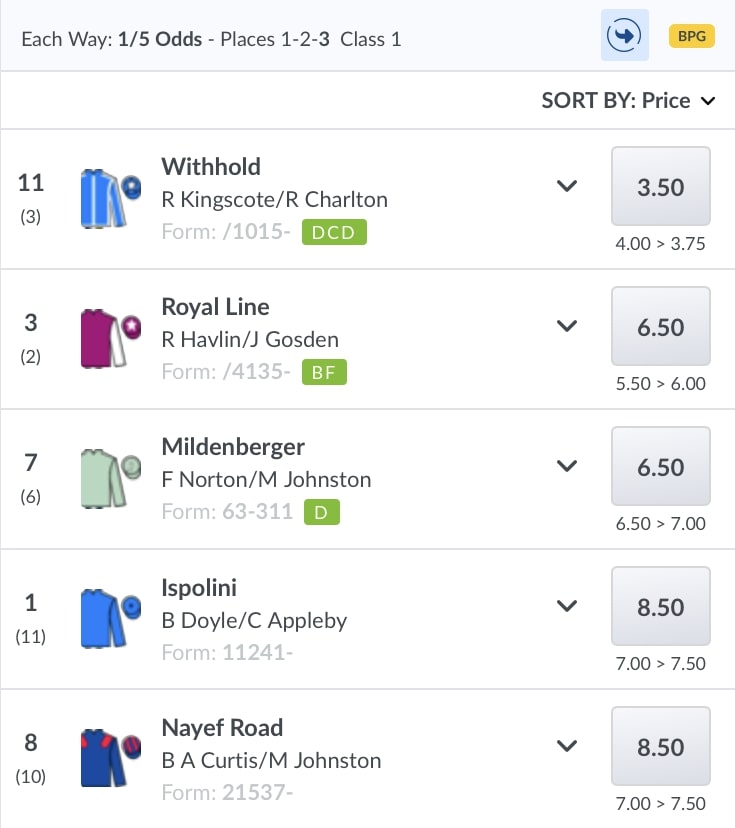Click the blue share arrow icon

tap(625, 35)
